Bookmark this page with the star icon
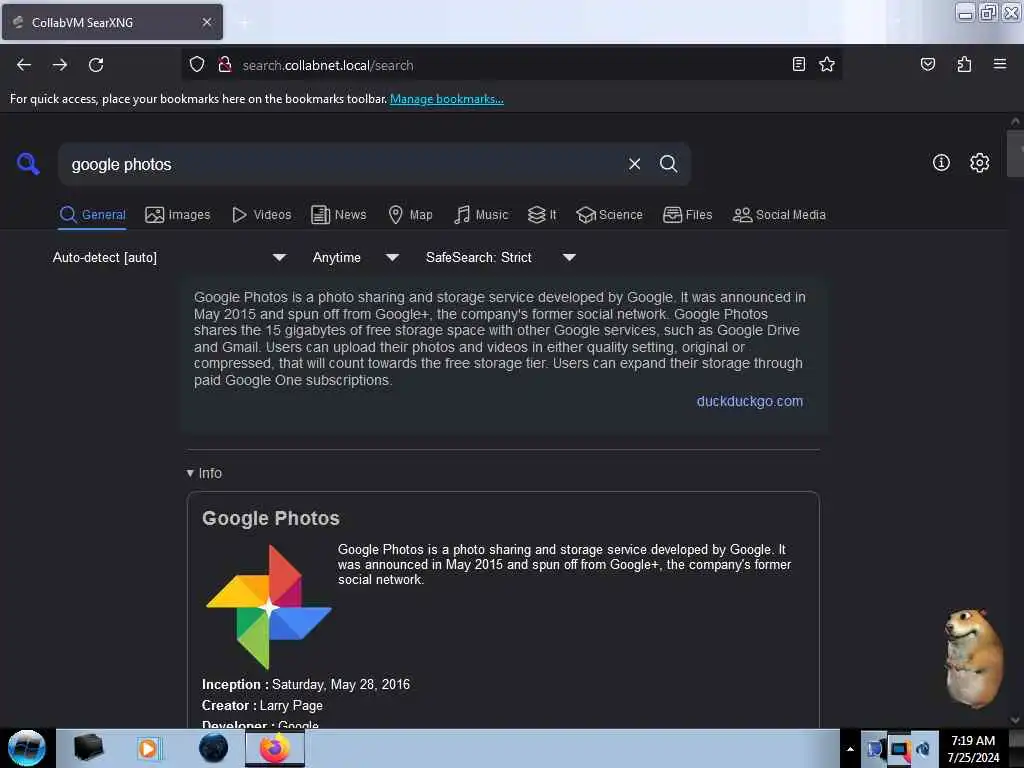1024x768 pixels. (x=827, y=64)
